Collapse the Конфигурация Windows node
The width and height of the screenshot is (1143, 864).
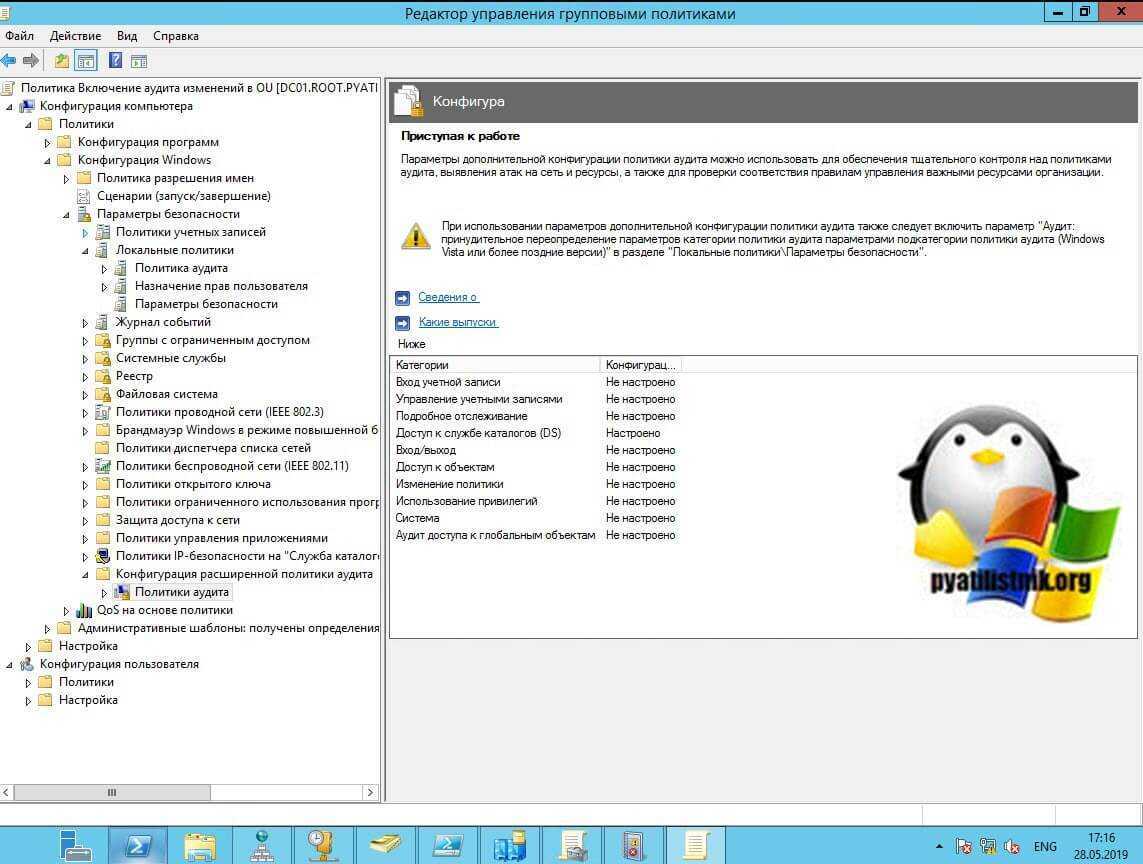coord(48,160)
